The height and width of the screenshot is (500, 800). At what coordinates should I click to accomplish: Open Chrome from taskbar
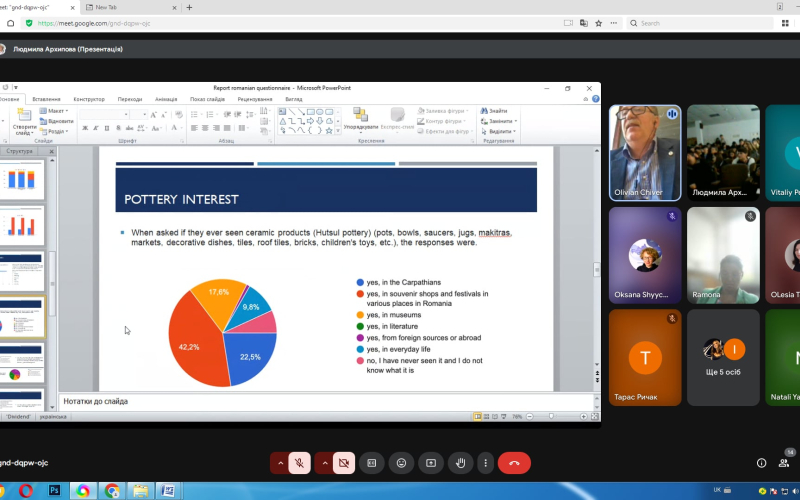tap(111, 491)
